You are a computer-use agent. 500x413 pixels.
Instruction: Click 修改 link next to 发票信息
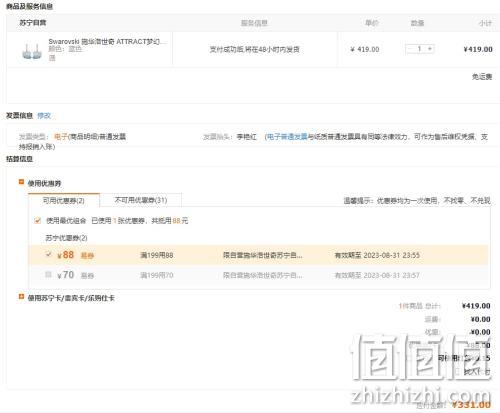pos(44,116)
